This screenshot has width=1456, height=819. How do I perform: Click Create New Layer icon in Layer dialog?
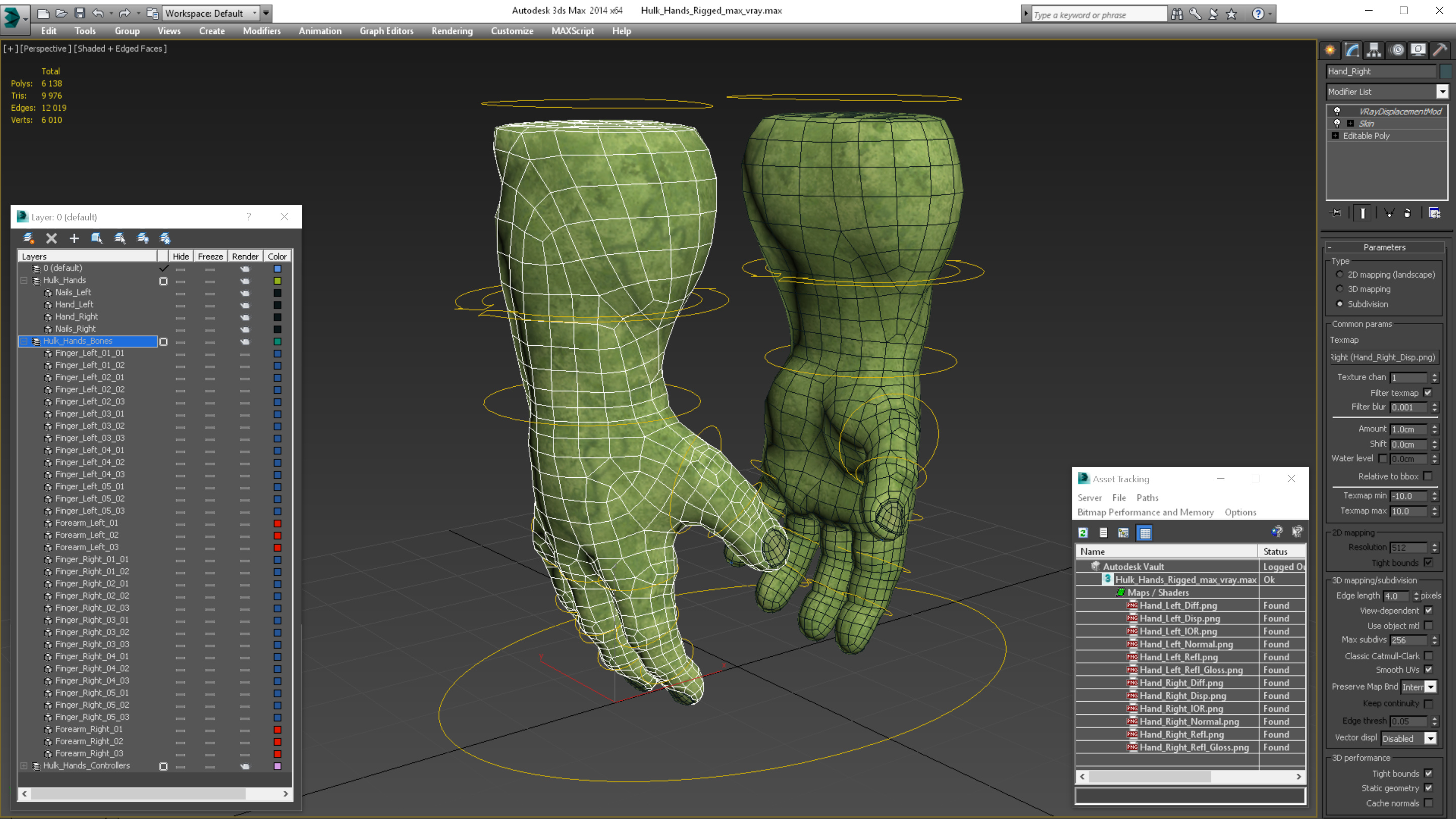pos(28,238)
